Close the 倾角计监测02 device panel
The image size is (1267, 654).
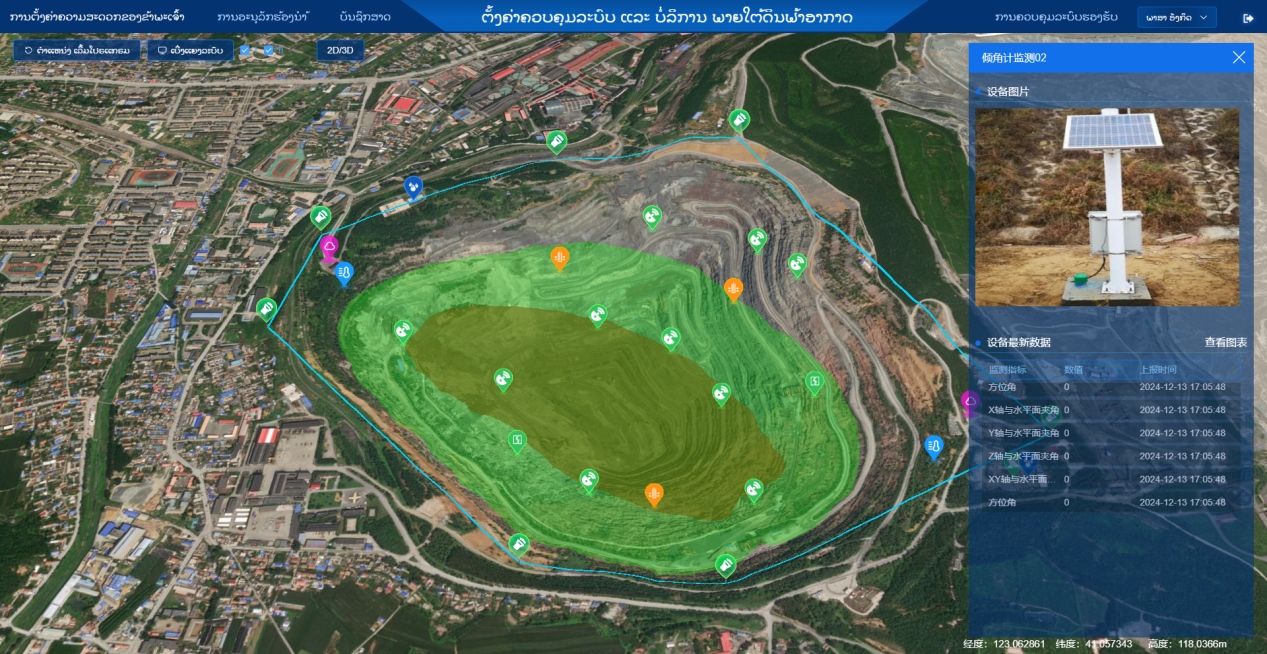(x=1238, y=58)
